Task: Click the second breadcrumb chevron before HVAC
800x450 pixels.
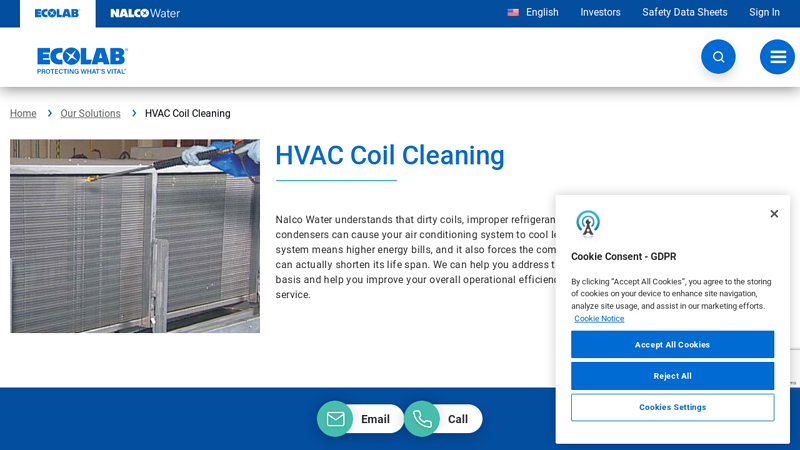Action: 134,113
